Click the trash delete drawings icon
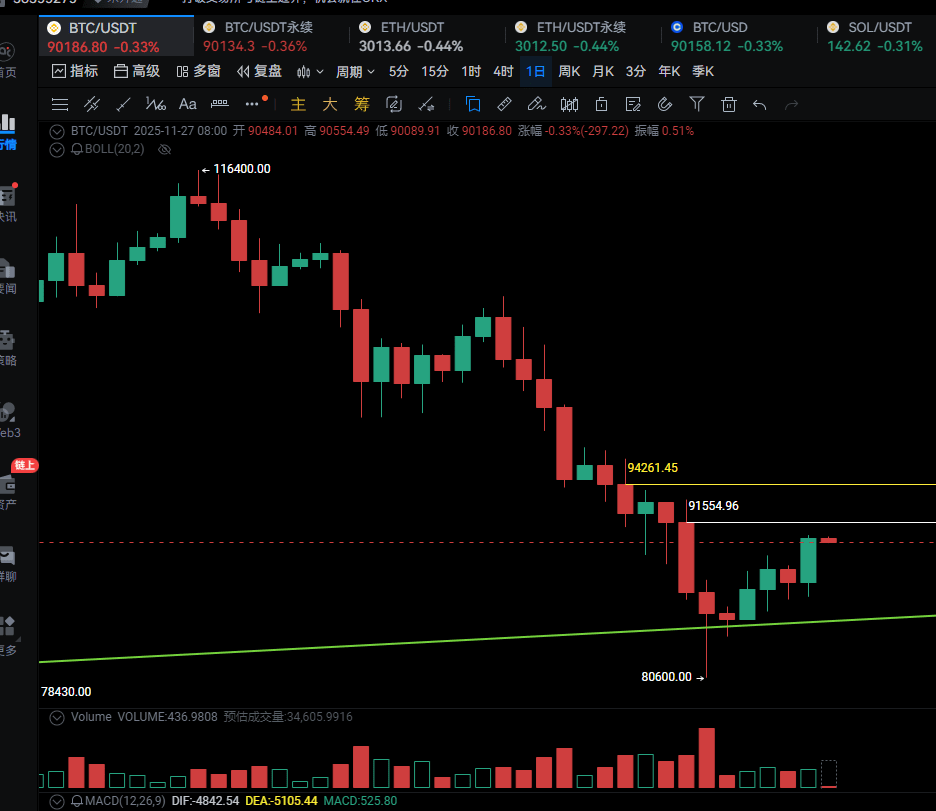936x811 pixels. [x=729, y=104]
